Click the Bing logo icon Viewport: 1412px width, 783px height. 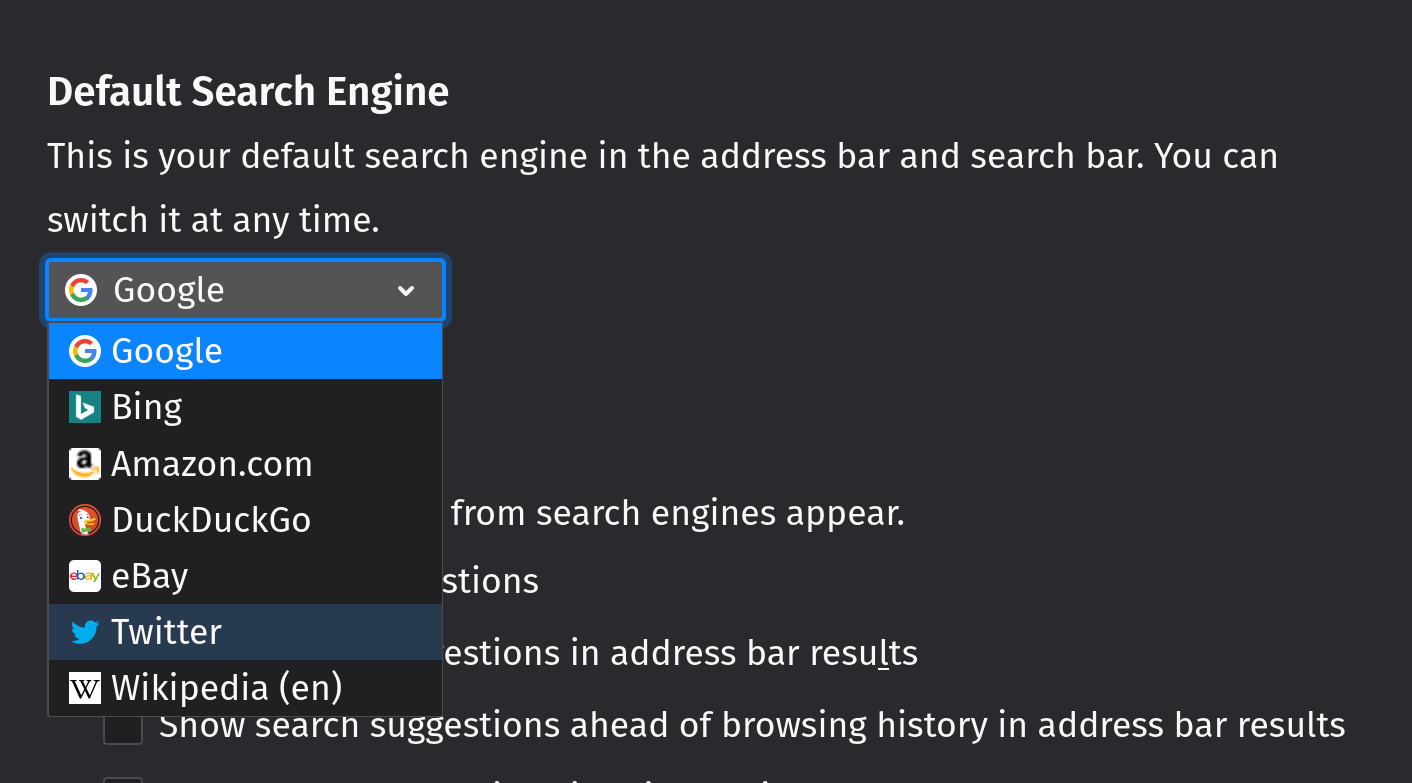[x=85, y=407]
